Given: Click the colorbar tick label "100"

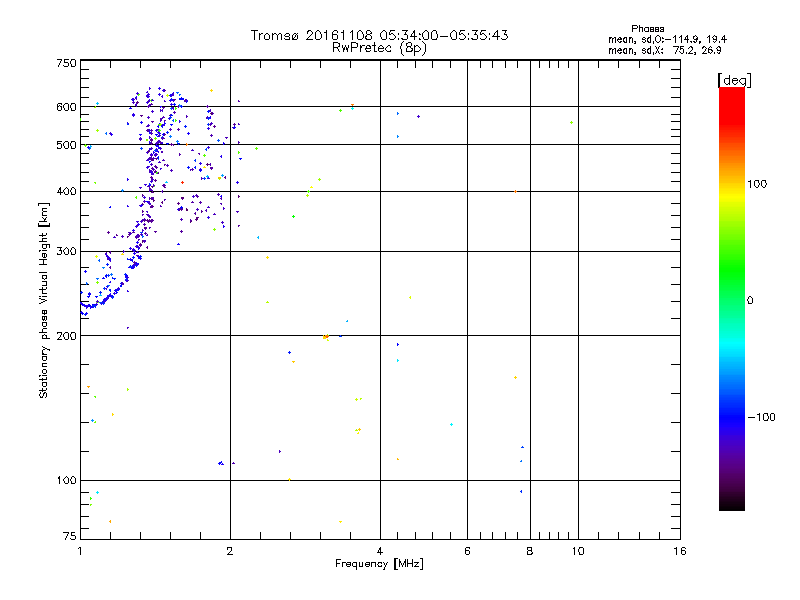Looking at the screenshot, I should 757,184.
